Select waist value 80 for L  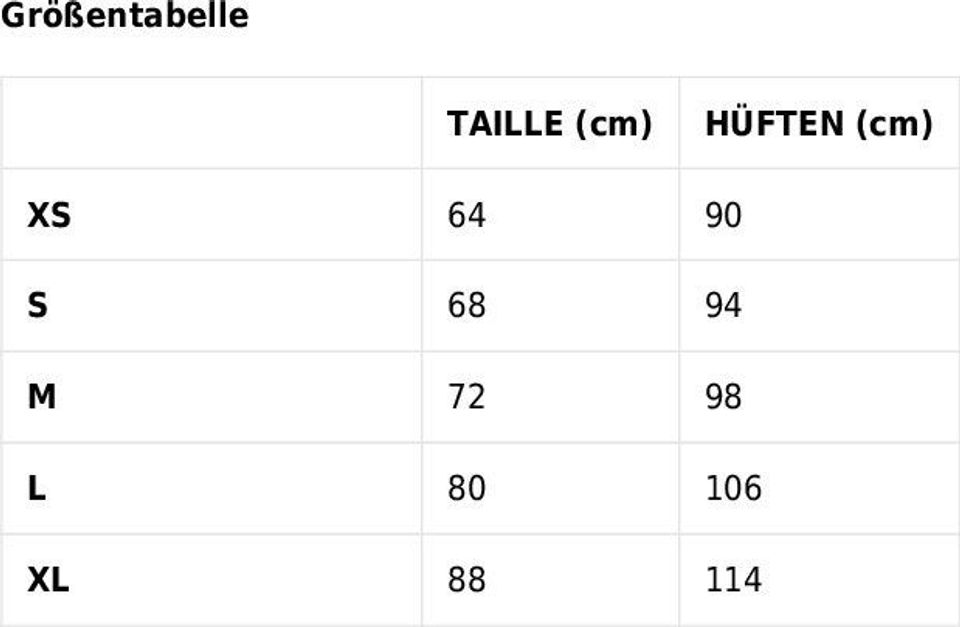(466, 489)
